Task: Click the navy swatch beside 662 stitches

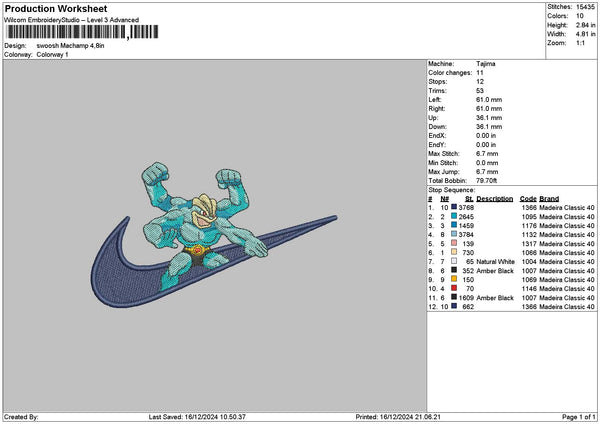Action: click(454, 306)
